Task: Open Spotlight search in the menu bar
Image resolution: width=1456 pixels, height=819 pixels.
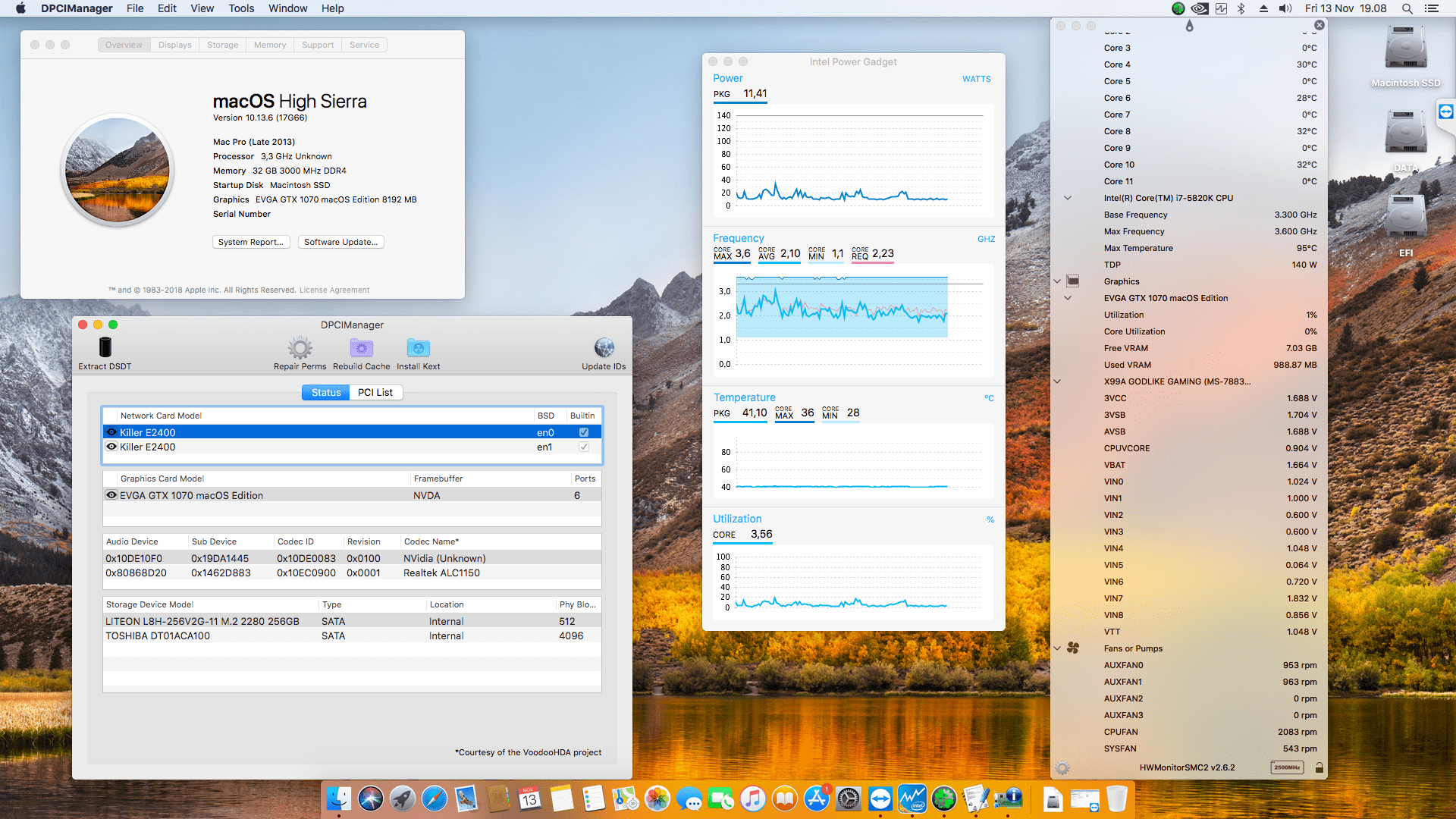Action: pyautogui.click(x=1407, y=8)
